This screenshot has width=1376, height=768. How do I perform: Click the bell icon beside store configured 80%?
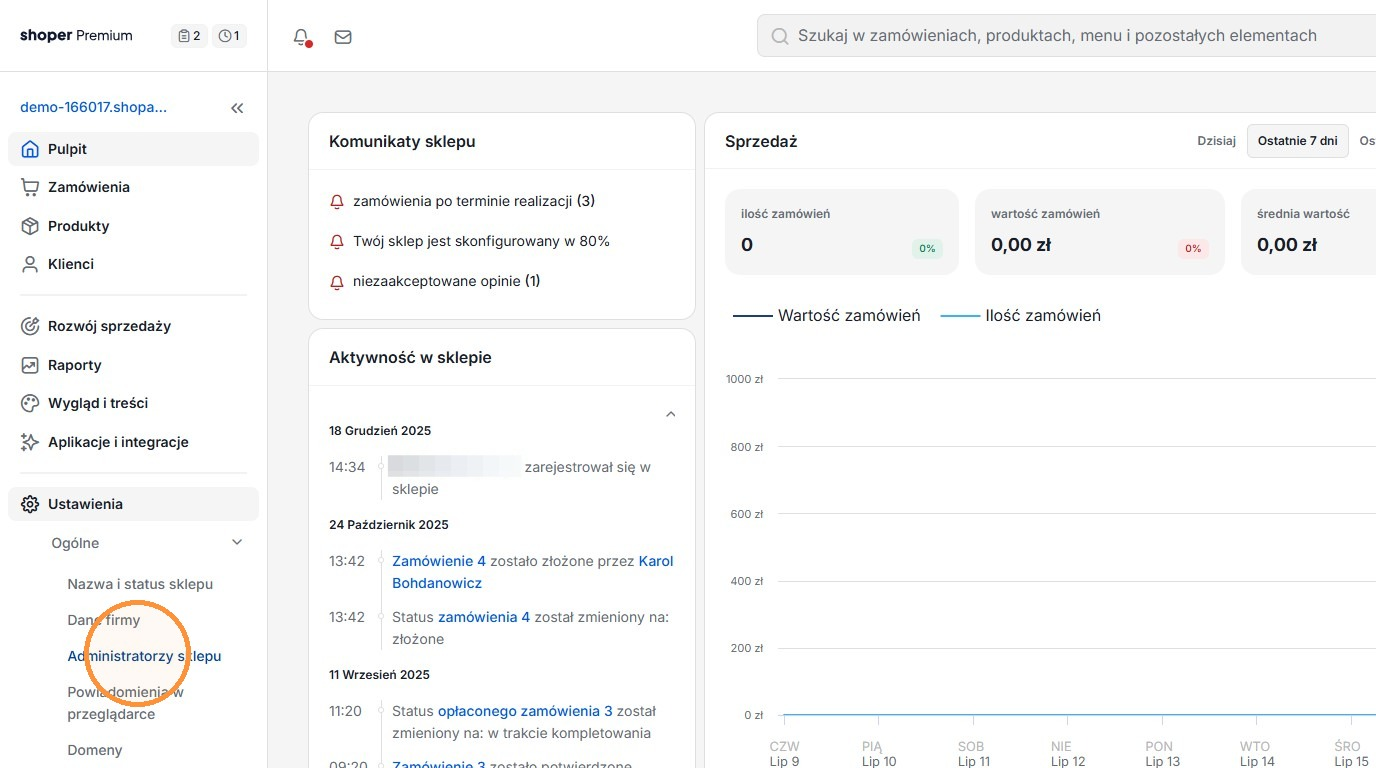(x=337, y=242)
